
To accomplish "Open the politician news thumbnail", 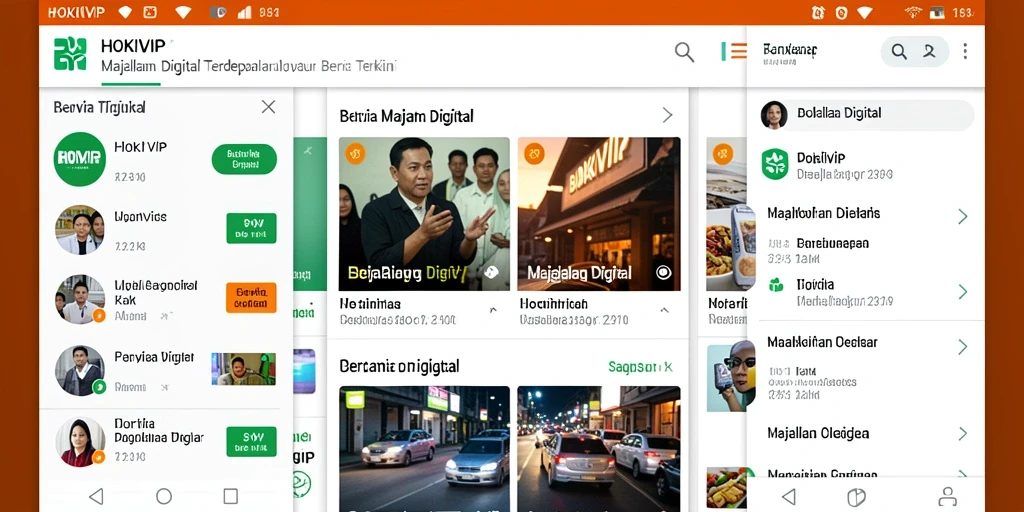I will [x=424, y=214].
